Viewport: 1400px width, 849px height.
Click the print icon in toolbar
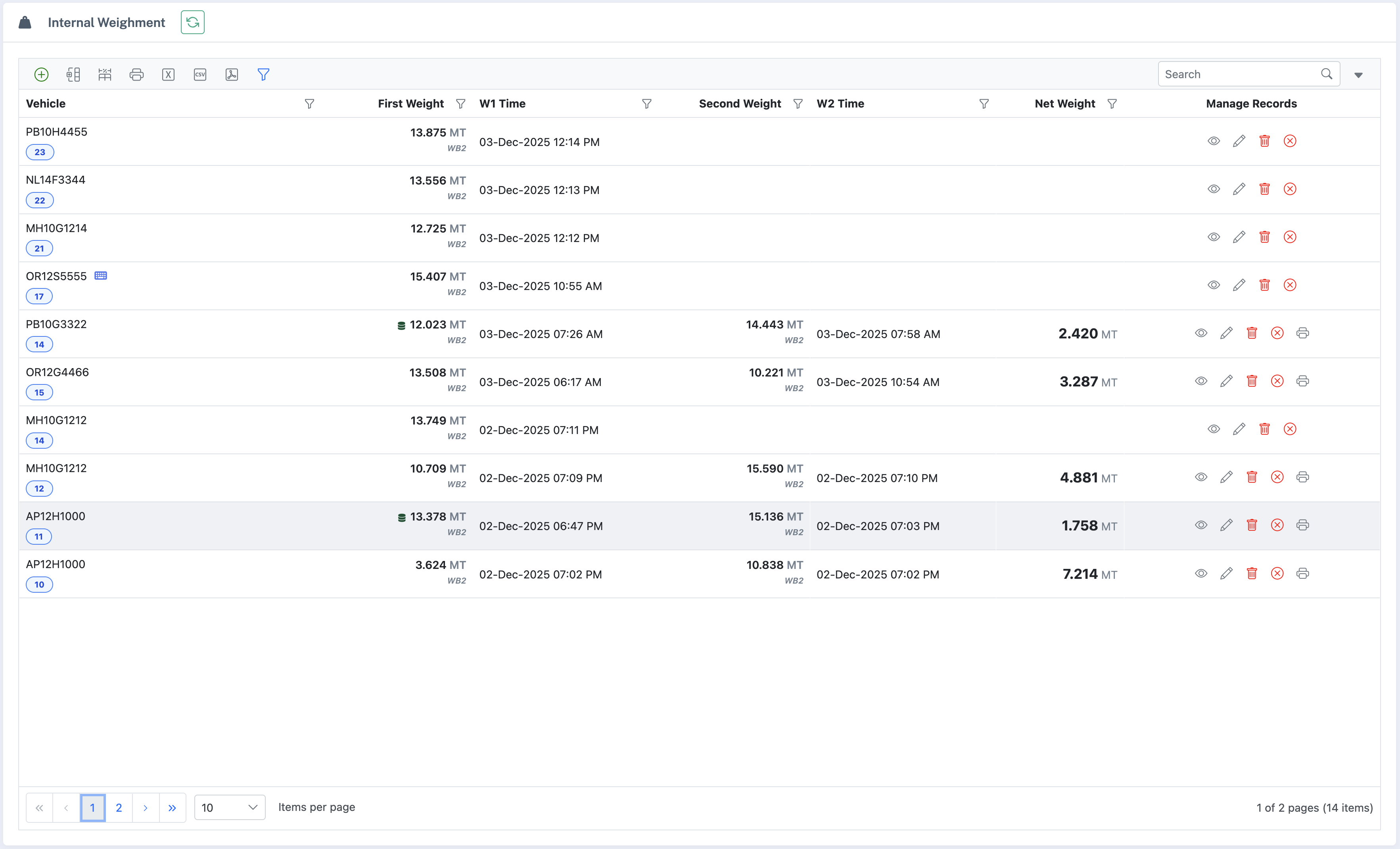tap(136, 75)
